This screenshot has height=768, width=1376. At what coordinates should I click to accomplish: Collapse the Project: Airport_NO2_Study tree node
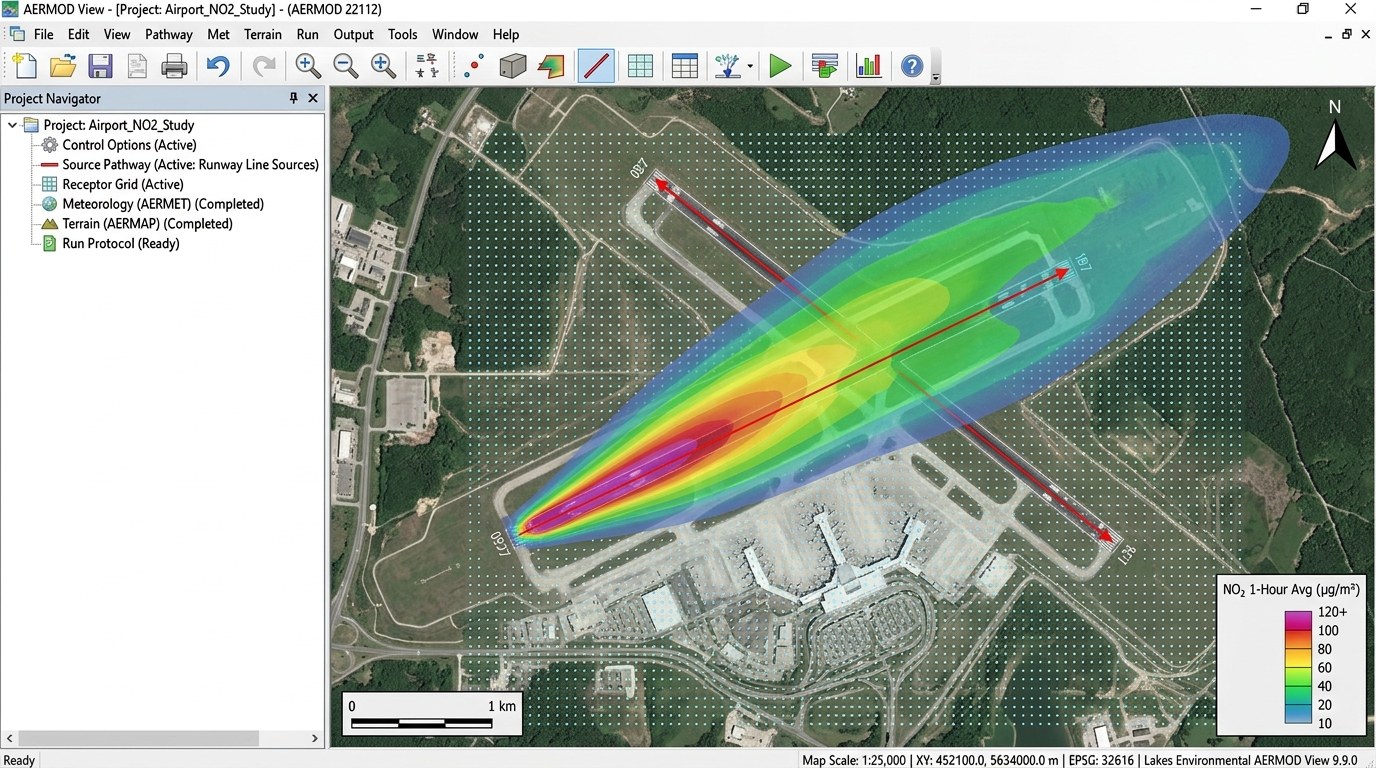pyautogui.click(x=12, y=125)
